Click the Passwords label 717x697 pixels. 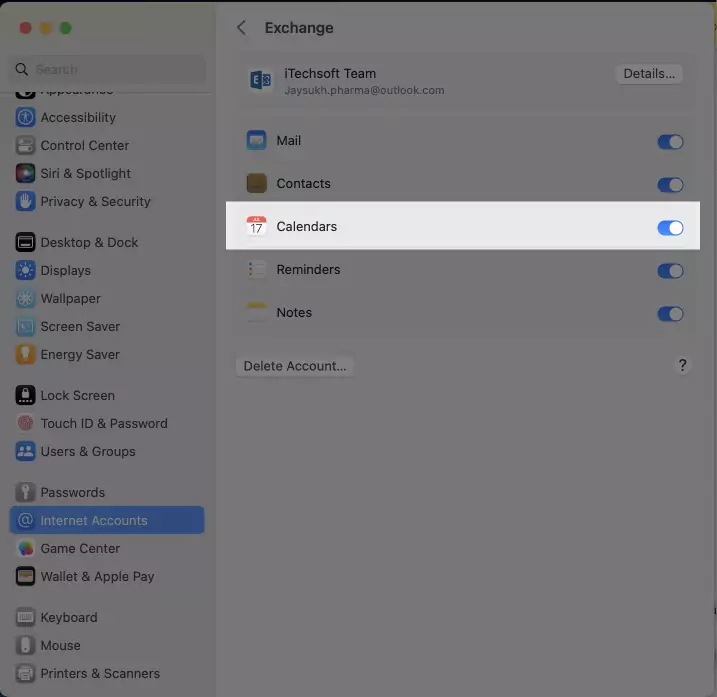pos(73,492)
